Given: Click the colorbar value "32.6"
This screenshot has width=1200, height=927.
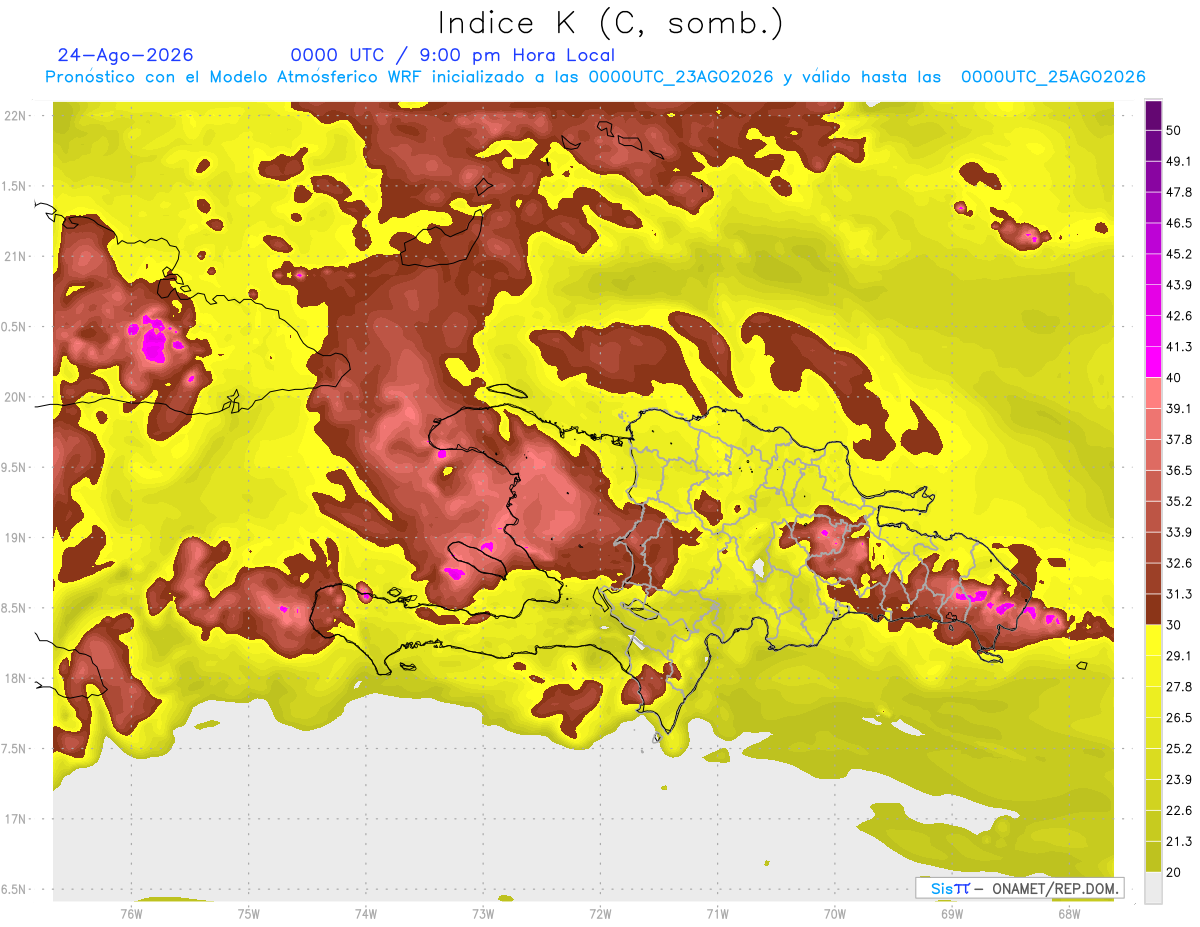Looking at the screenshot, I should pyautogui.click(x=1179, y=563).
